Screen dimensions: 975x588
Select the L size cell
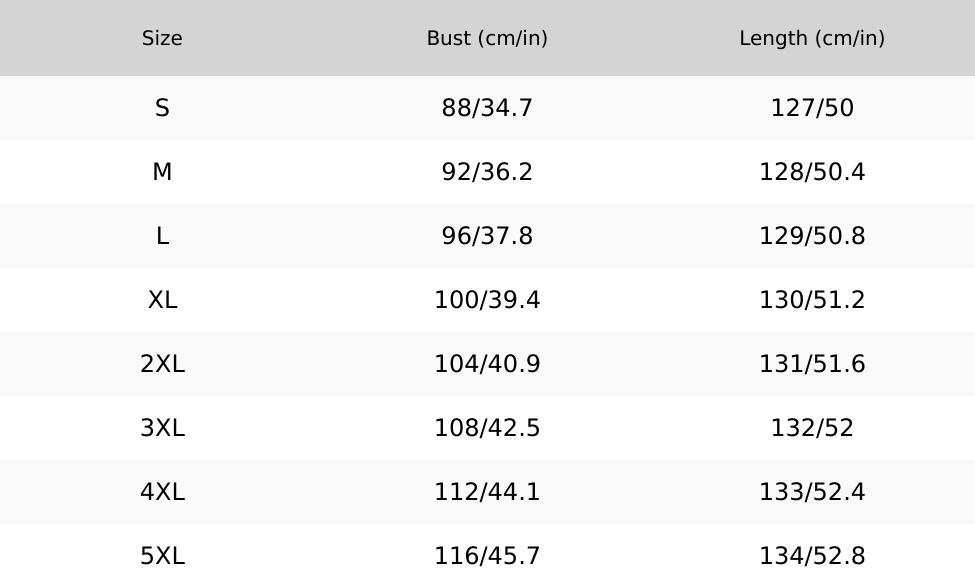pyautogui.click(x=162, y=236)
